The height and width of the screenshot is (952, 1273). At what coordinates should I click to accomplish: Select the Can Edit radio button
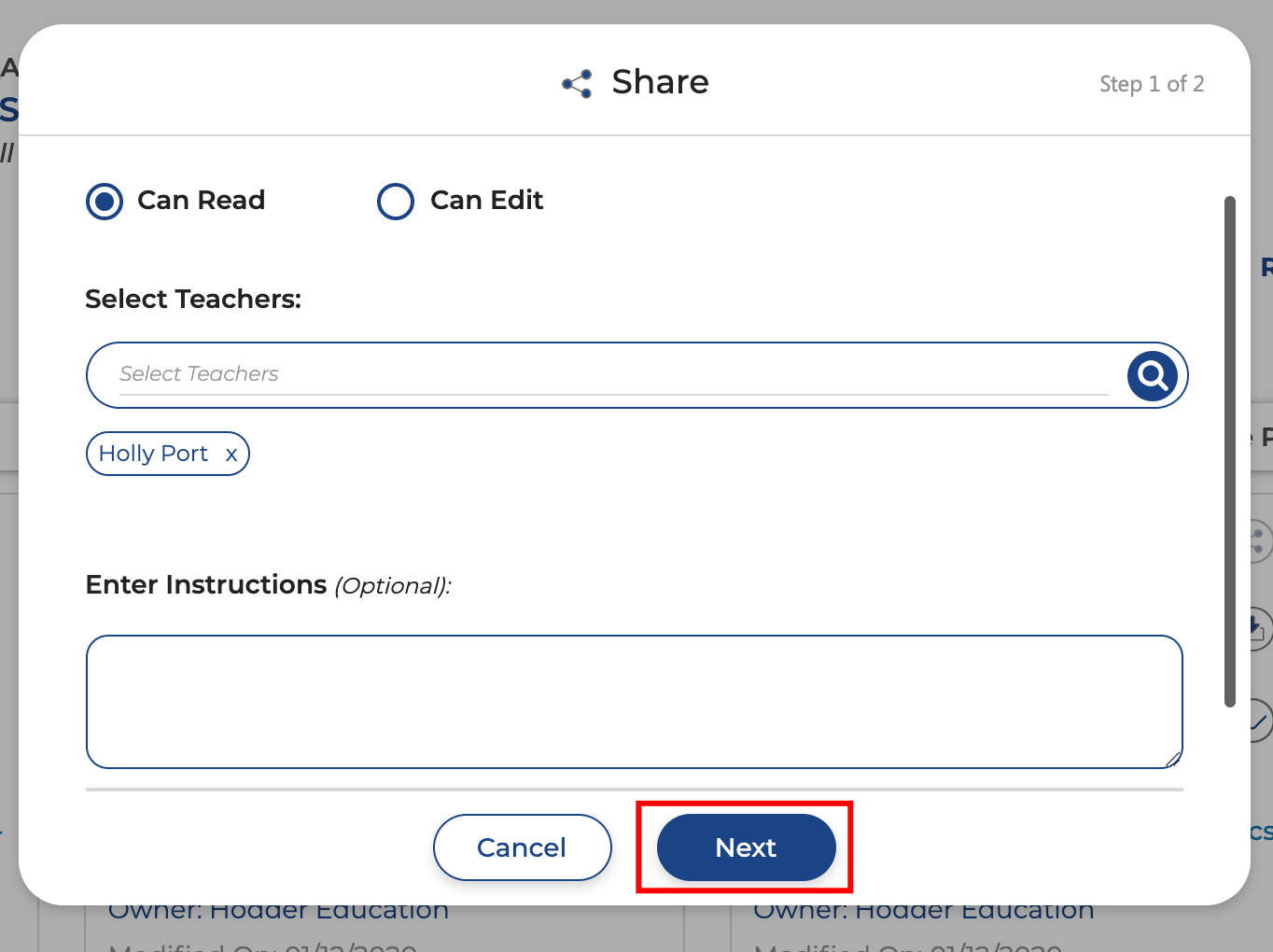coord(396,202)
